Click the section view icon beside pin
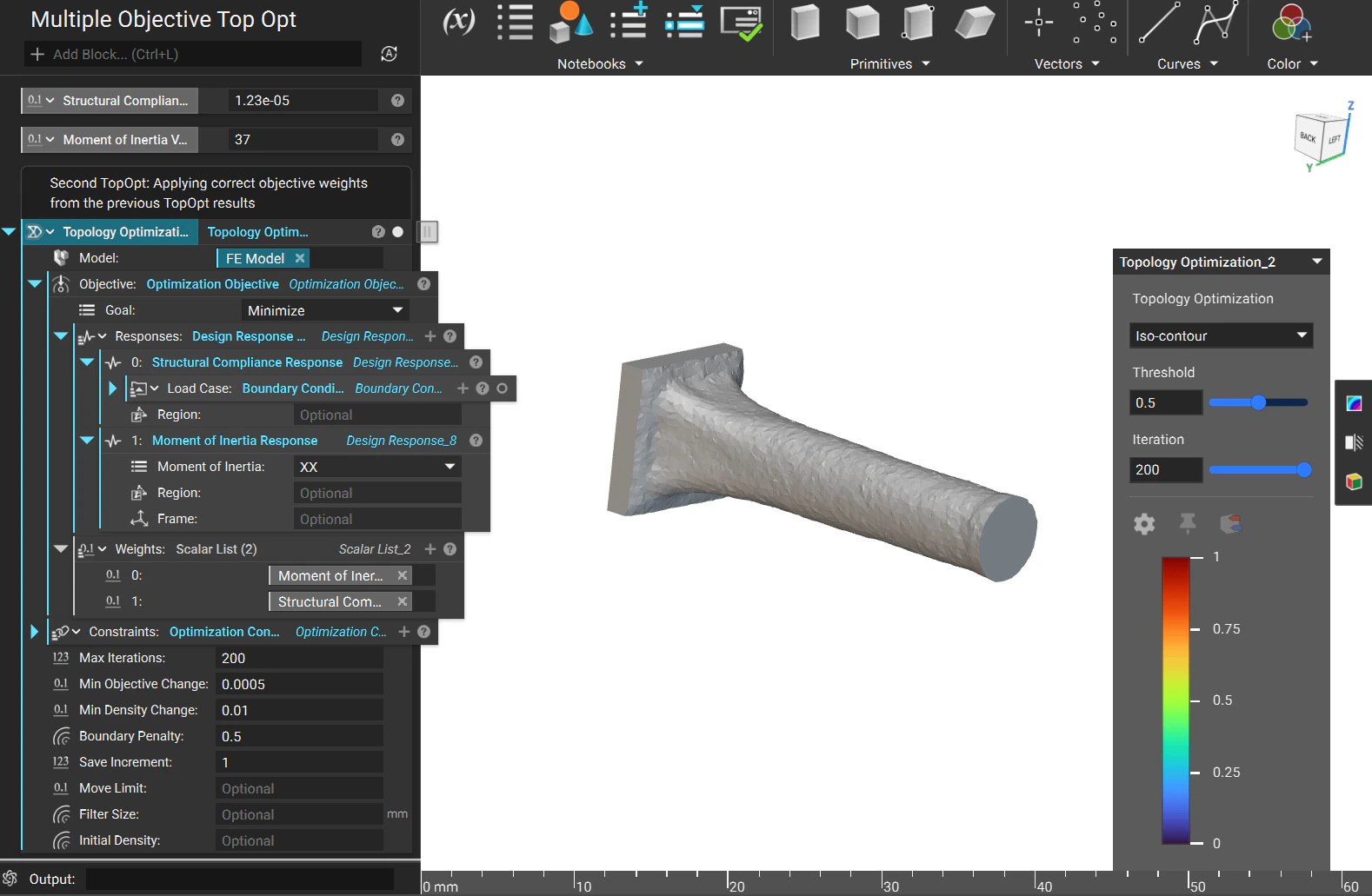The height and width of the screenshot is (896, 1372). [1230, 523]
